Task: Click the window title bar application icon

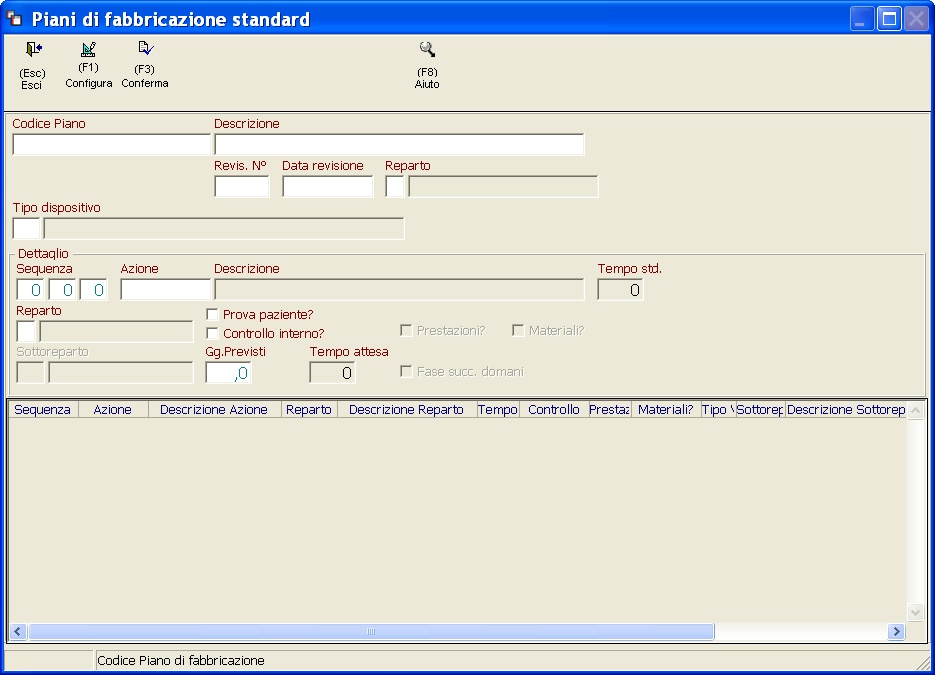Action: (x=14, y=19)
